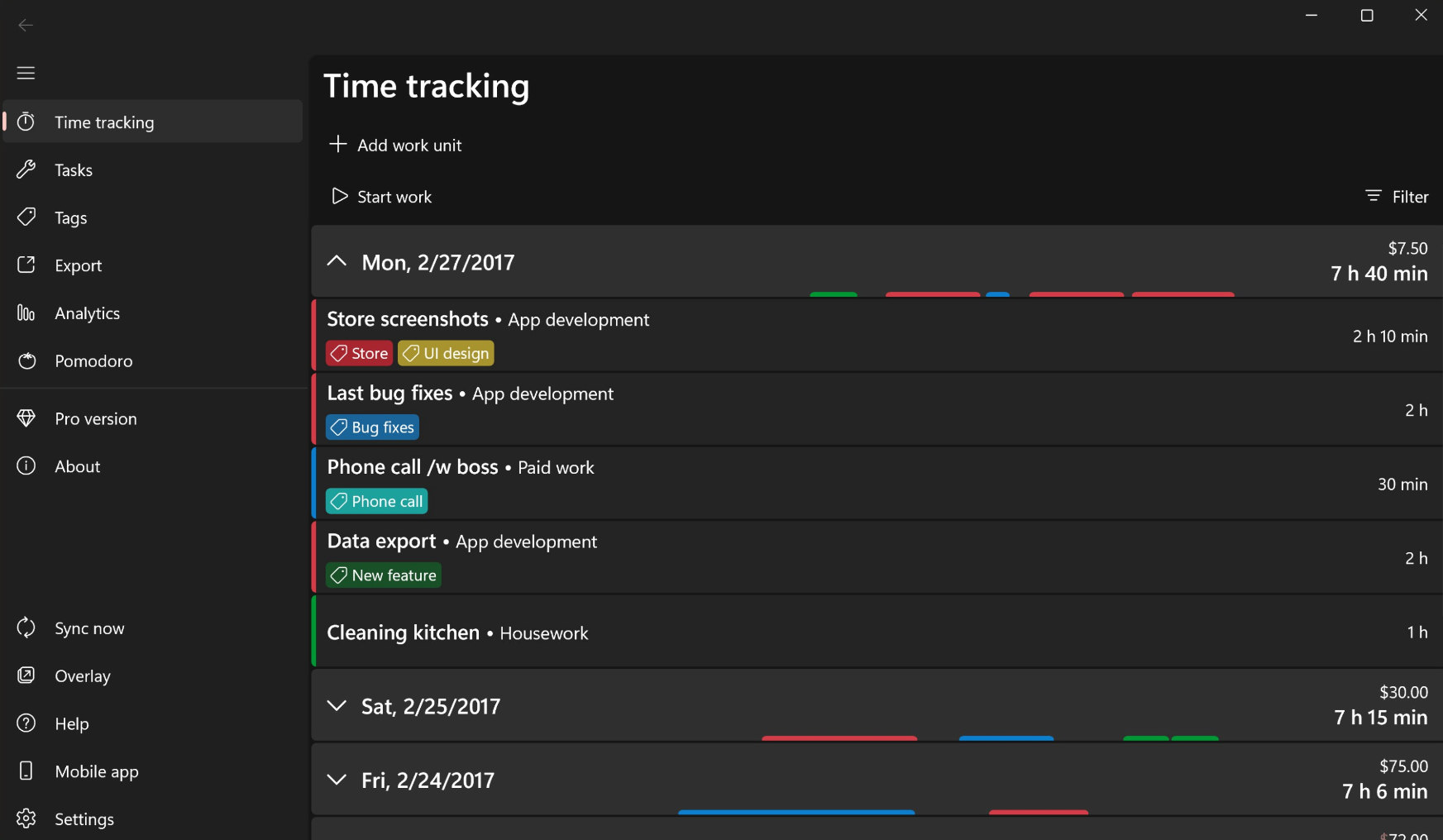Switch to the Pomodoro page

153,360
